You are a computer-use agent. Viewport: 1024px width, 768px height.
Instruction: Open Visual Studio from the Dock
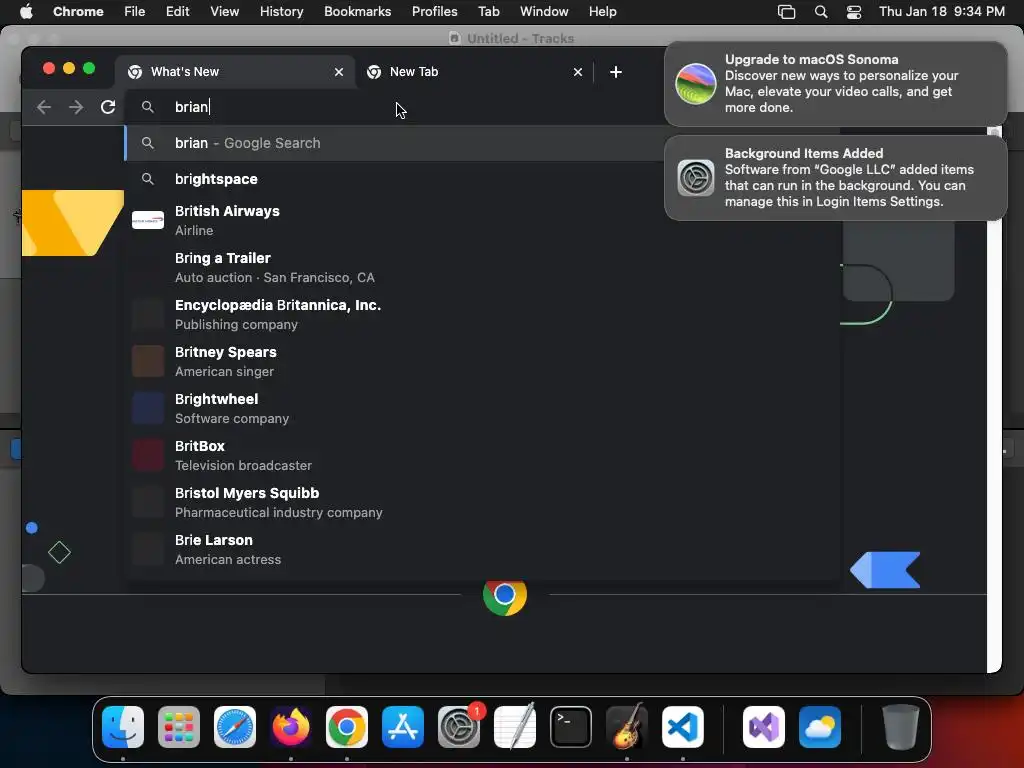pyautogui.click(x=764, y=727)
